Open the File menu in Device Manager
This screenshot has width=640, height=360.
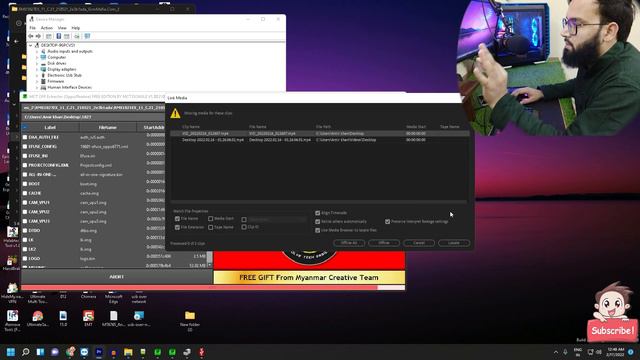(x=33, y=28)
